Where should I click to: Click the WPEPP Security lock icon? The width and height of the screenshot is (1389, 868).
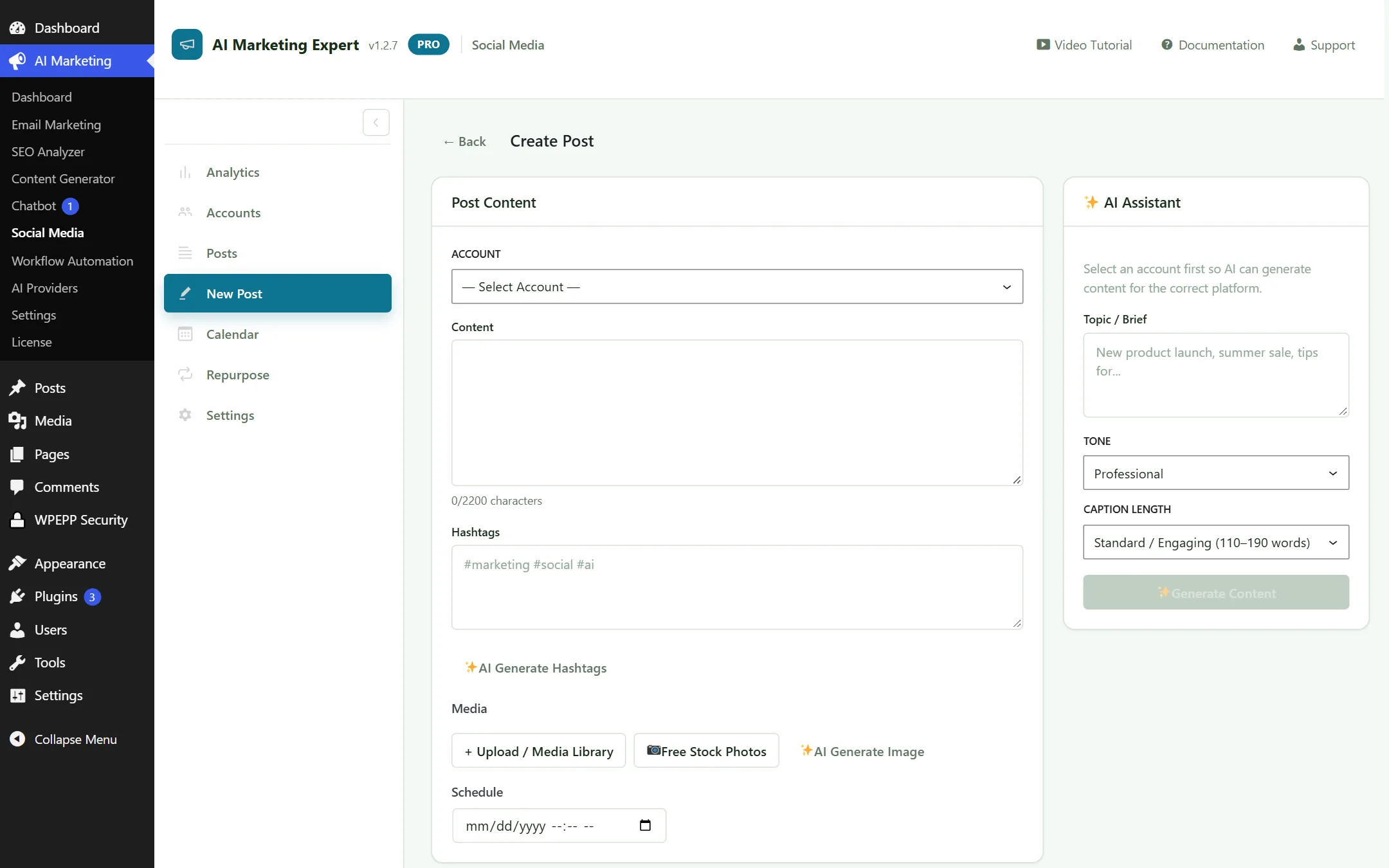pyautogui.click(x=17, y=520)
